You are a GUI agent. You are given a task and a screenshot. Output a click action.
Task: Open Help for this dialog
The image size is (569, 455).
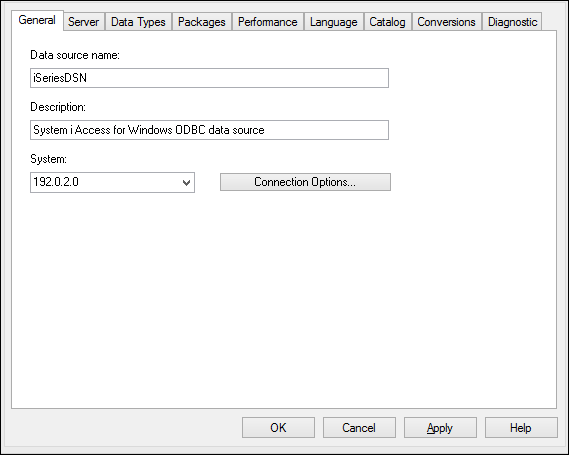[521, 428]
